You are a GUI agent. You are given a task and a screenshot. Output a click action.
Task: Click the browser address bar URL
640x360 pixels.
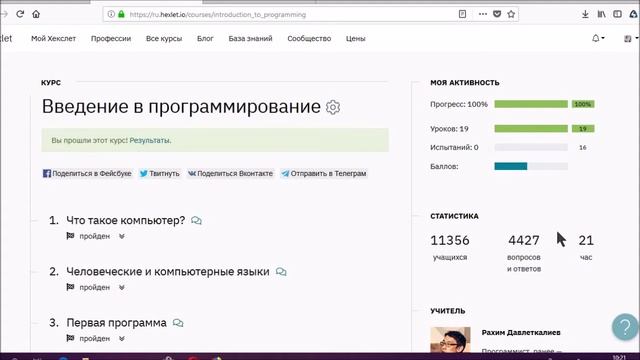click(218, 15)
